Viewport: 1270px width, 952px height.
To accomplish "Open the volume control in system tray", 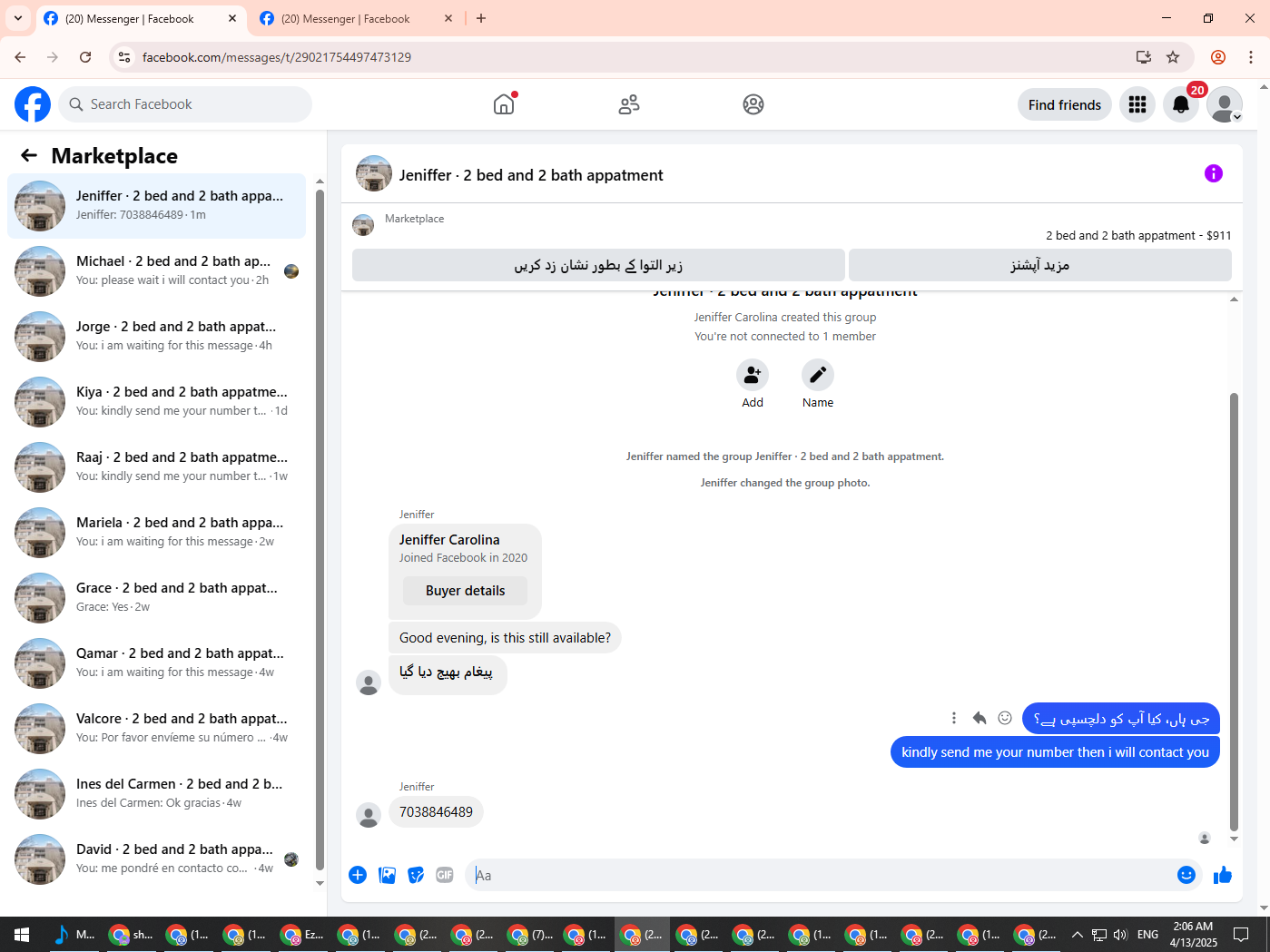I will coord(1120,934).
